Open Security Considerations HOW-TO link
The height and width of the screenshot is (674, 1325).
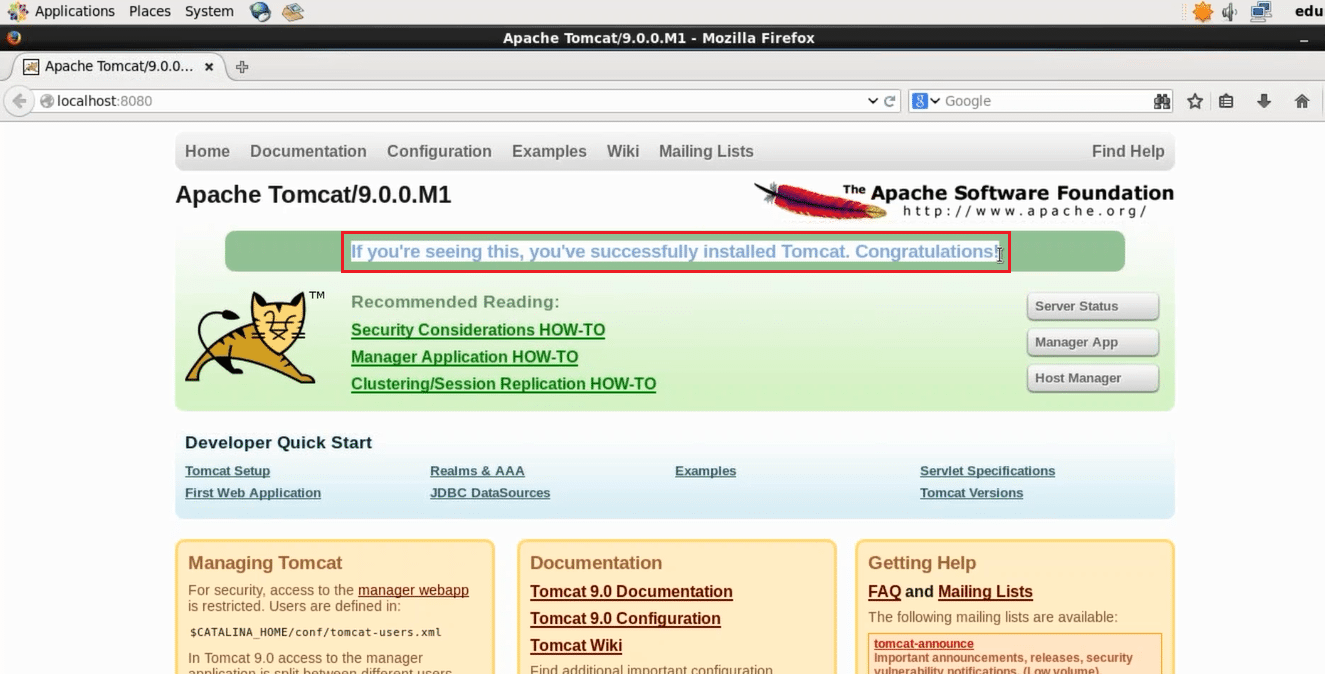pos(478,330)
